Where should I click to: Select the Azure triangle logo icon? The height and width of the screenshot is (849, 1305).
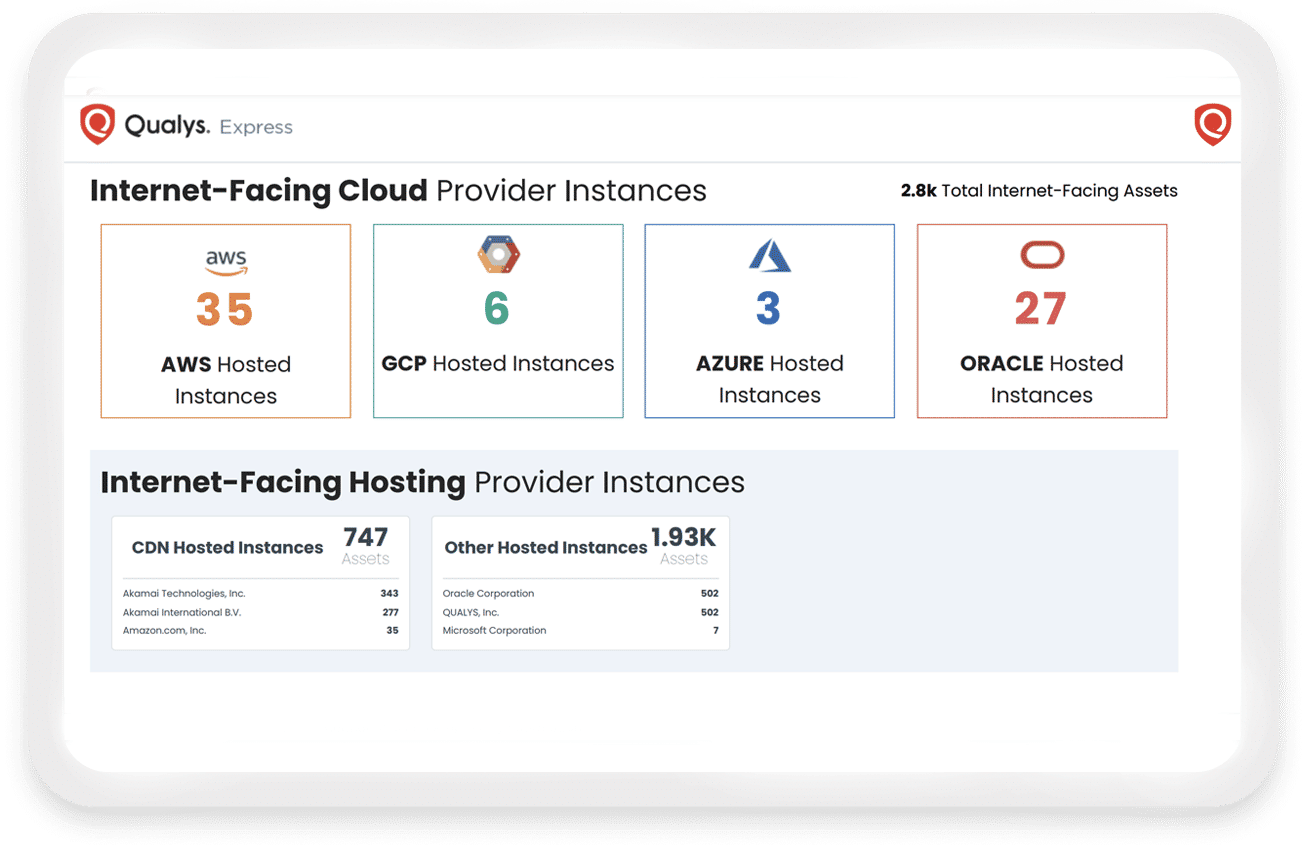pyautogui.click(x=769, y=256)
